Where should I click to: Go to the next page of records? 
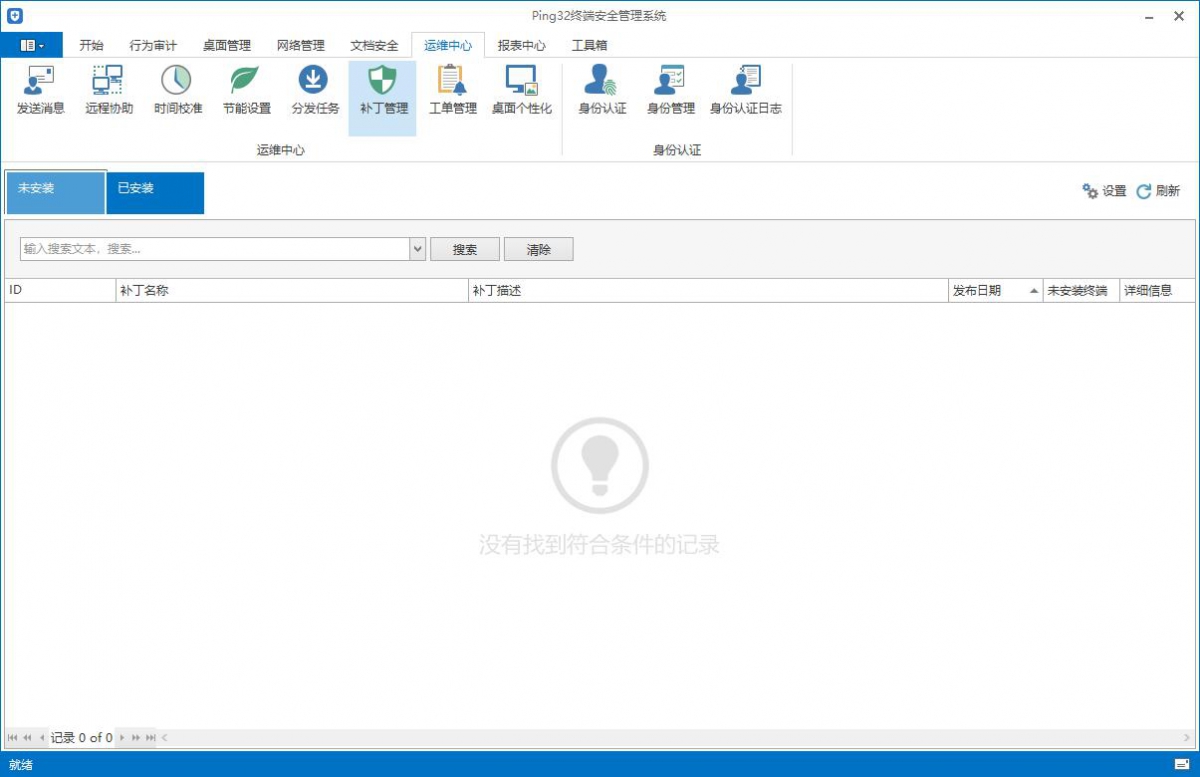click(x=136, y=738)
